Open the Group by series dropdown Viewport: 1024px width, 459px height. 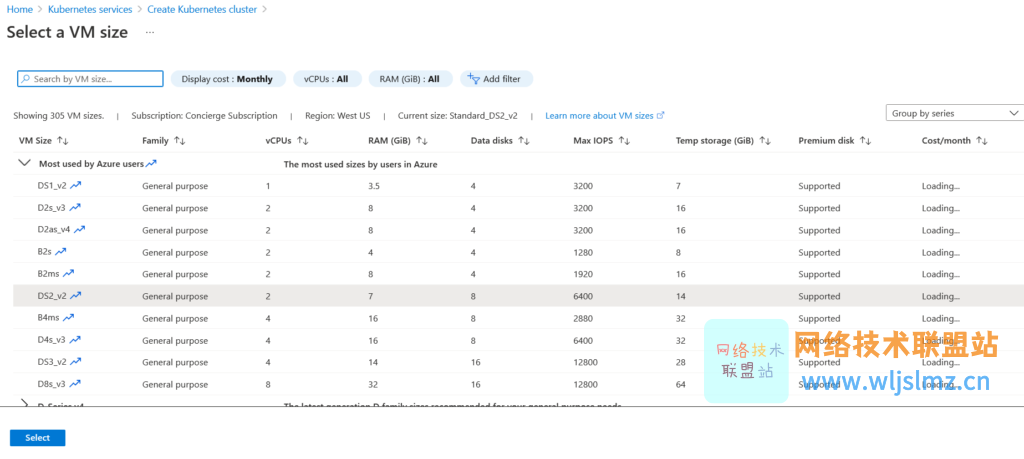click(955, 113)
